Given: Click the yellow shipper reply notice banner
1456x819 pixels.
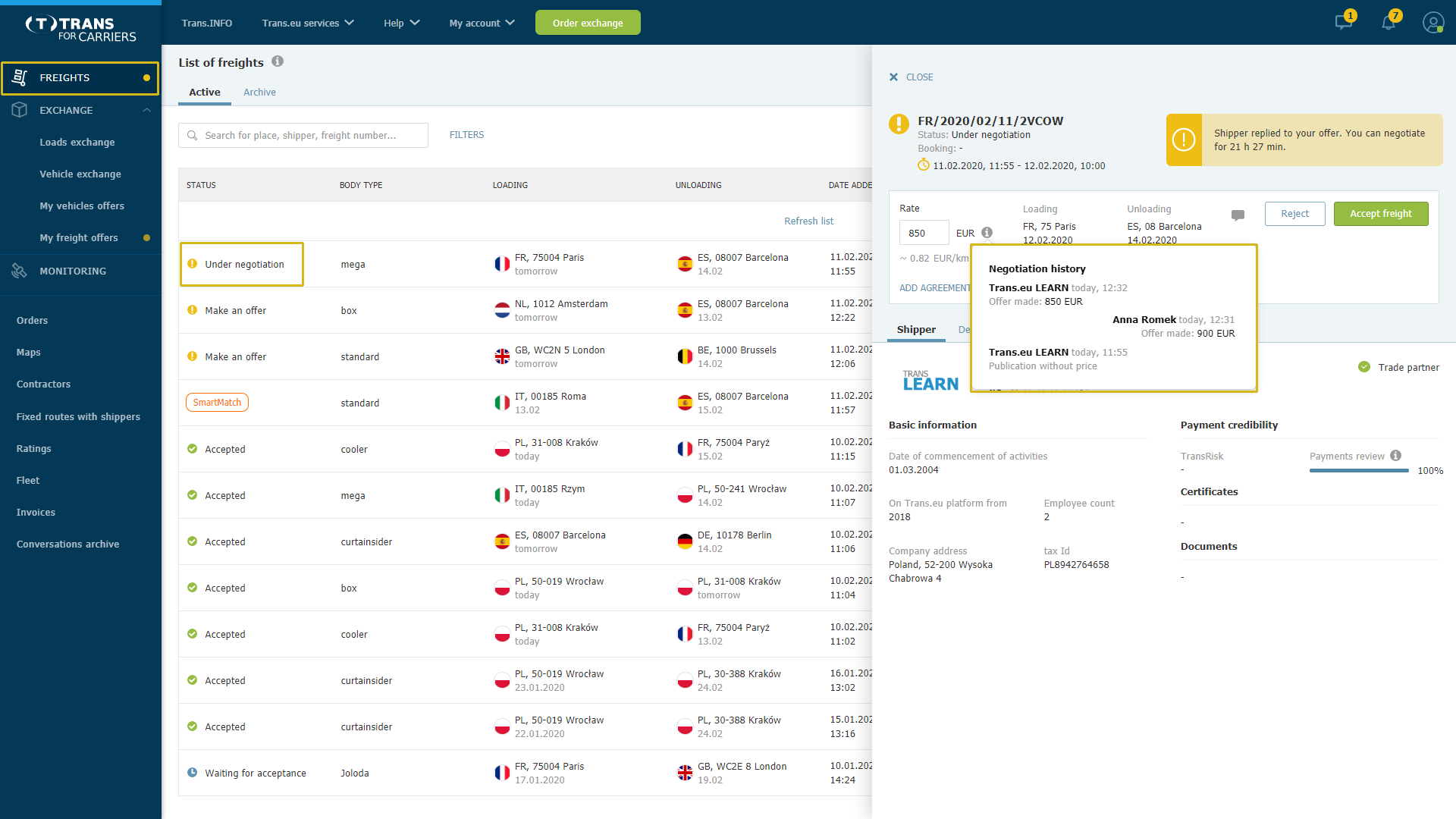Looking at the screenshot, I should point(1304,140).
